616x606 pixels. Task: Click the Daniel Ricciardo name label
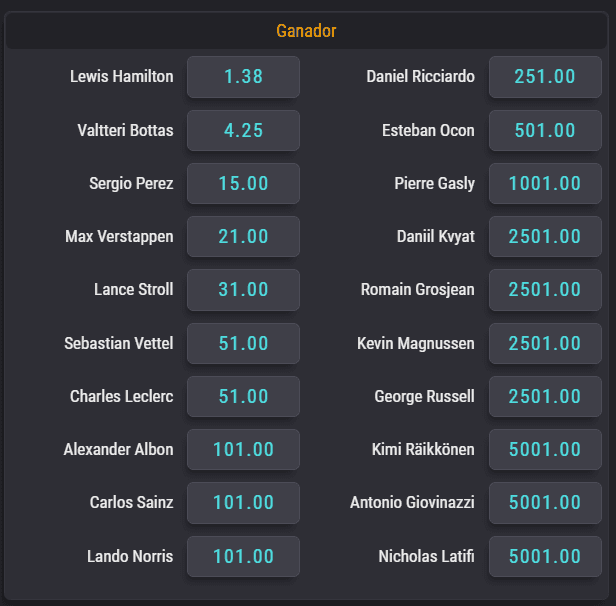421,77
